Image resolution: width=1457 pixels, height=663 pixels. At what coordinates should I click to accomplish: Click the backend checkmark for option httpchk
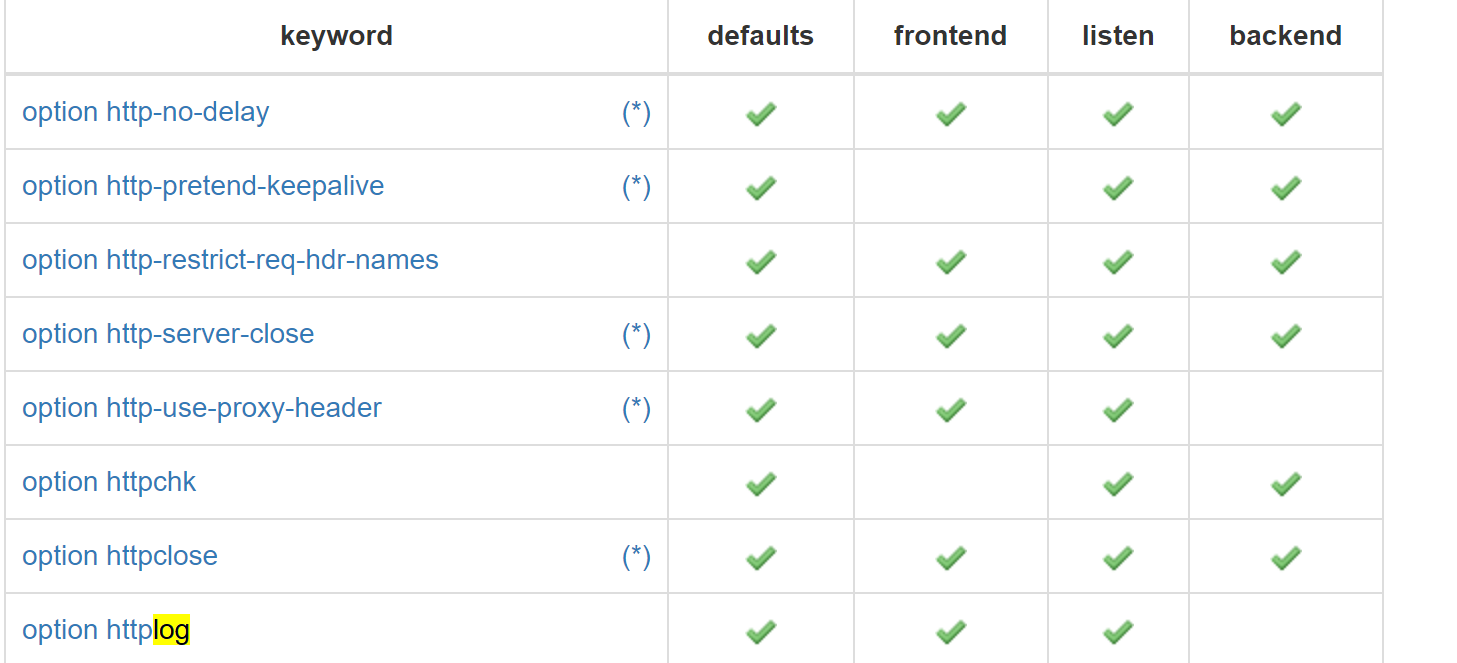click(x=1286, y=484)
